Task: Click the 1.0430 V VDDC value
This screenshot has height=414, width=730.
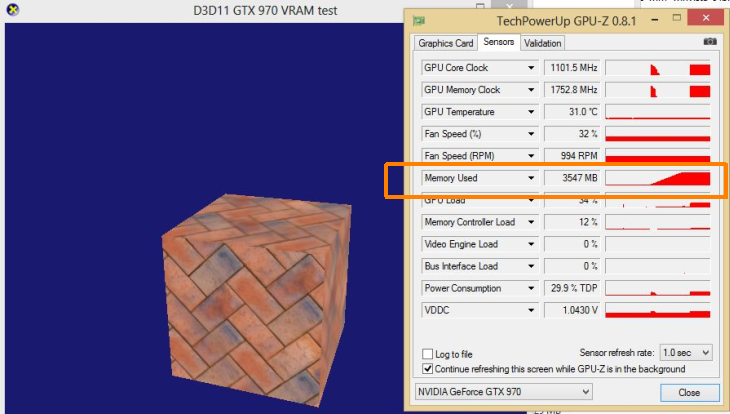Action: (x=572, y=310)
